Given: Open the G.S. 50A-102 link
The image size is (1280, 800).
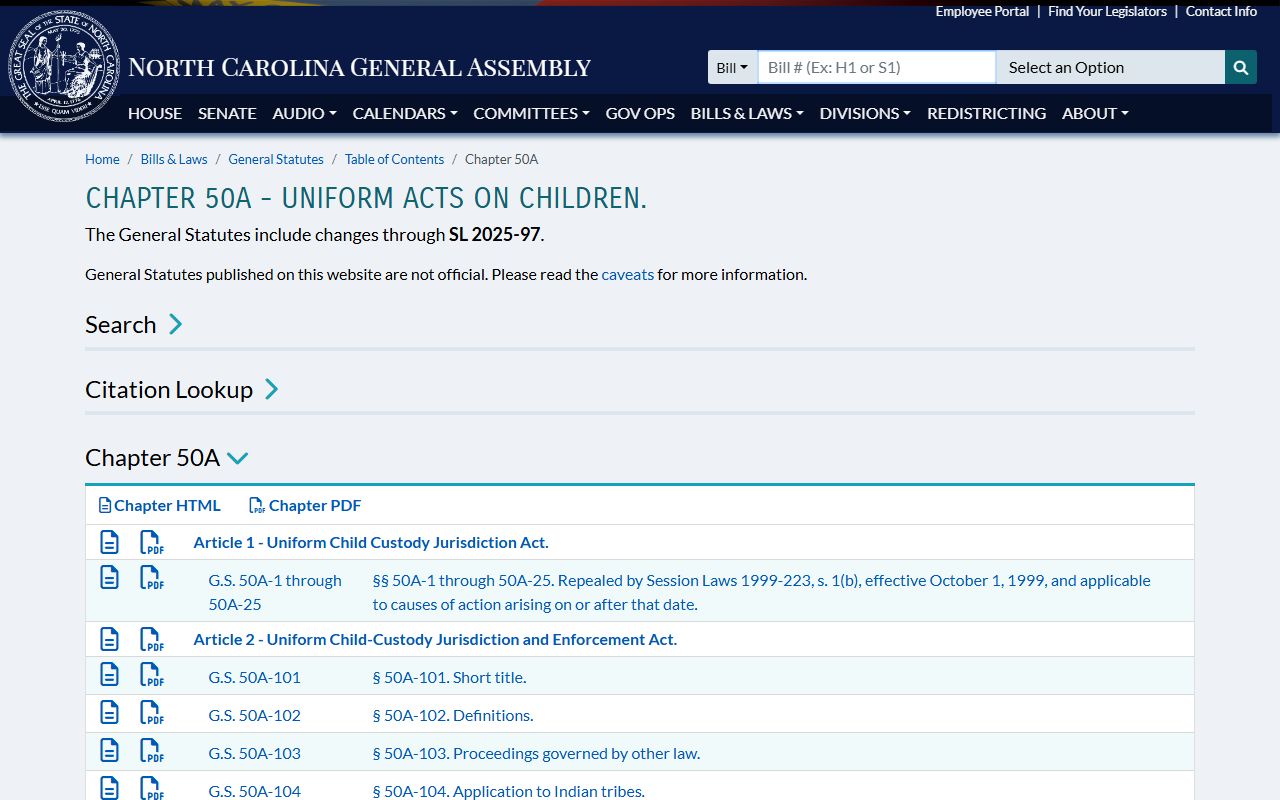Looking at the screenshot, I should pos(254,715).
